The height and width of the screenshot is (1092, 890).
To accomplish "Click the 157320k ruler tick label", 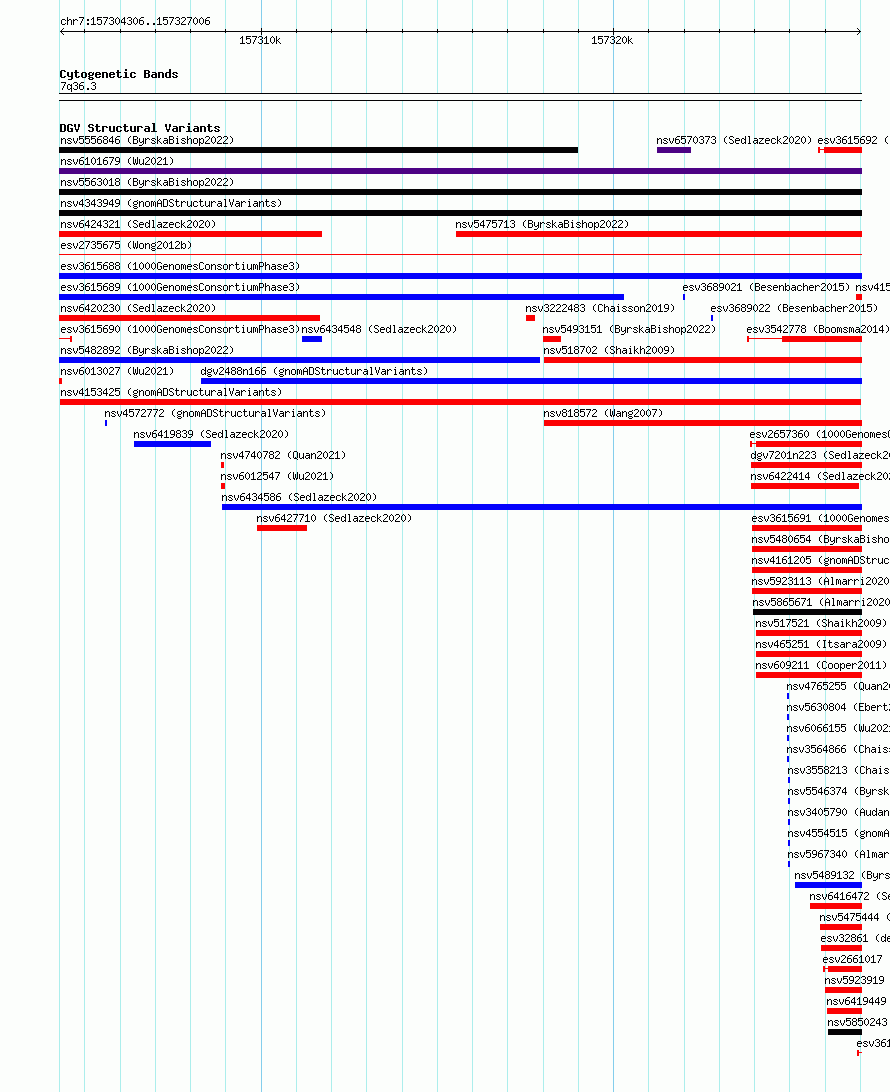I will [x=612, y=40].
